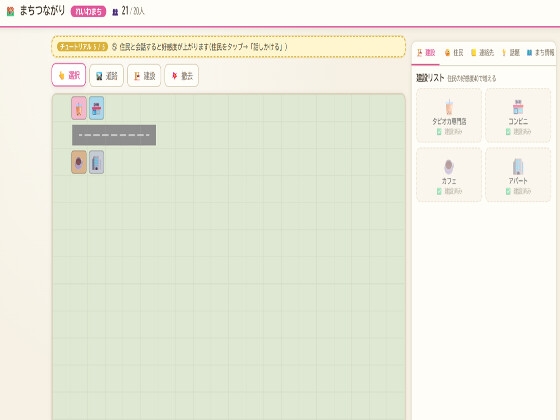
Task: Open the 連絡先 contacts tab
Action: tap(482, 53)
